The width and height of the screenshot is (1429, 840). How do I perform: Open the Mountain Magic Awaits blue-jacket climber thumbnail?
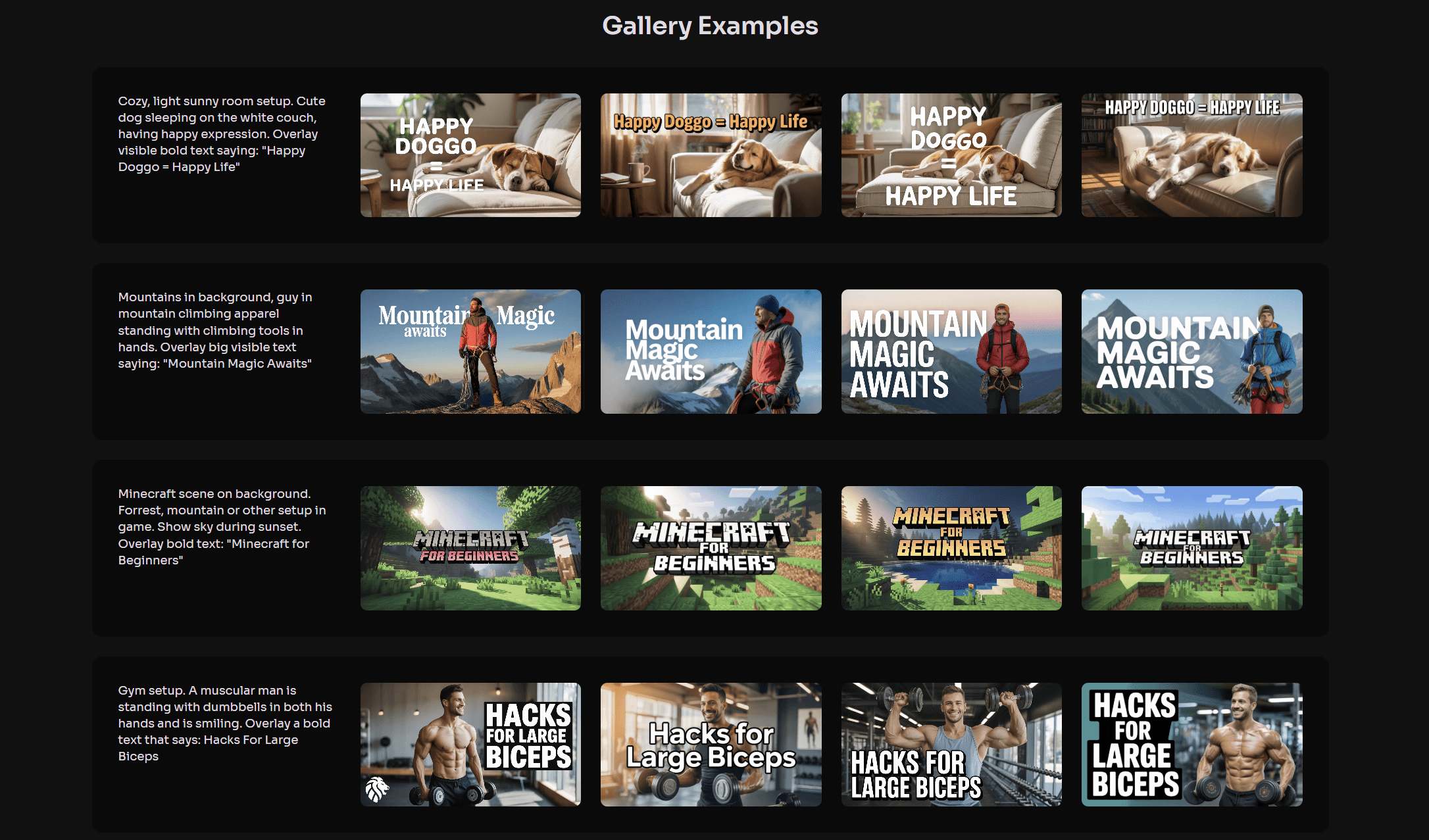(x=1192, y=351)
